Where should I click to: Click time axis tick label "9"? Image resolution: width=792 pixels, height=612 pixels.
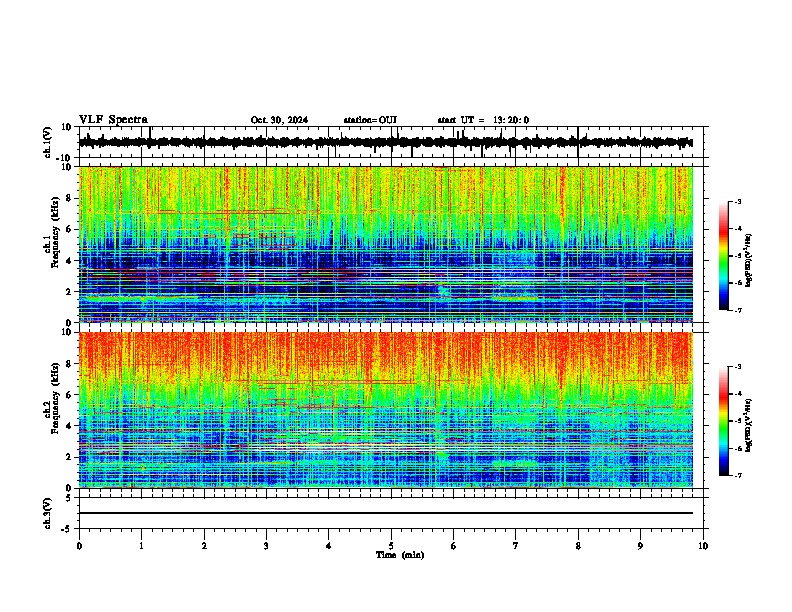pyautogui.click(x=640, y=546)
